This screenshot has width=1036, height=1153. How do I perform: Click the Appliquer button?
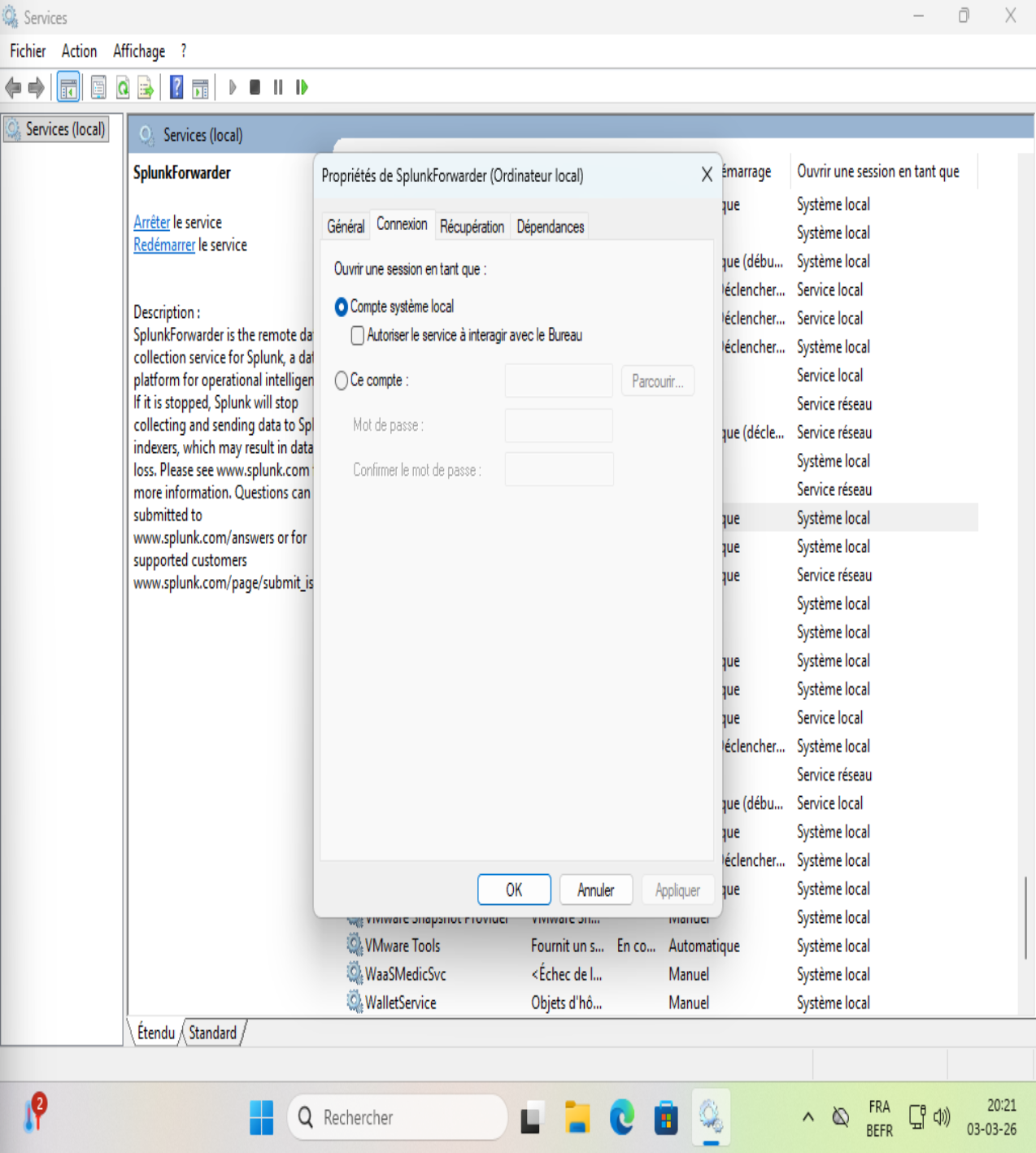677,890
